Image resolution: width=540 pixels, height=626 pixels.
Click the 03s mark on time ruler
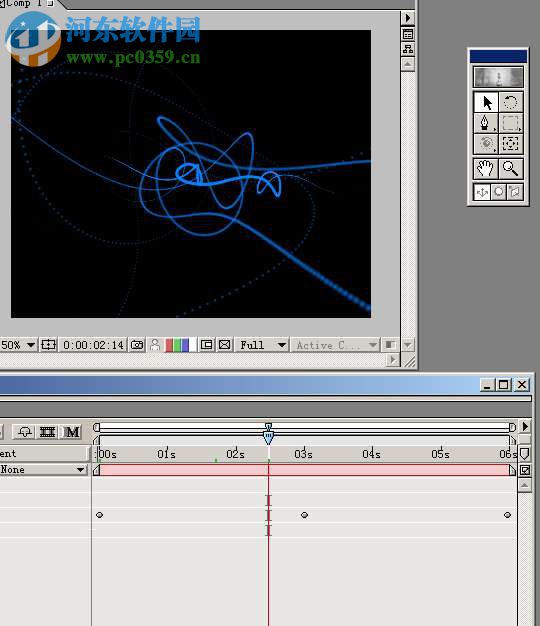(x=303, y=454)
